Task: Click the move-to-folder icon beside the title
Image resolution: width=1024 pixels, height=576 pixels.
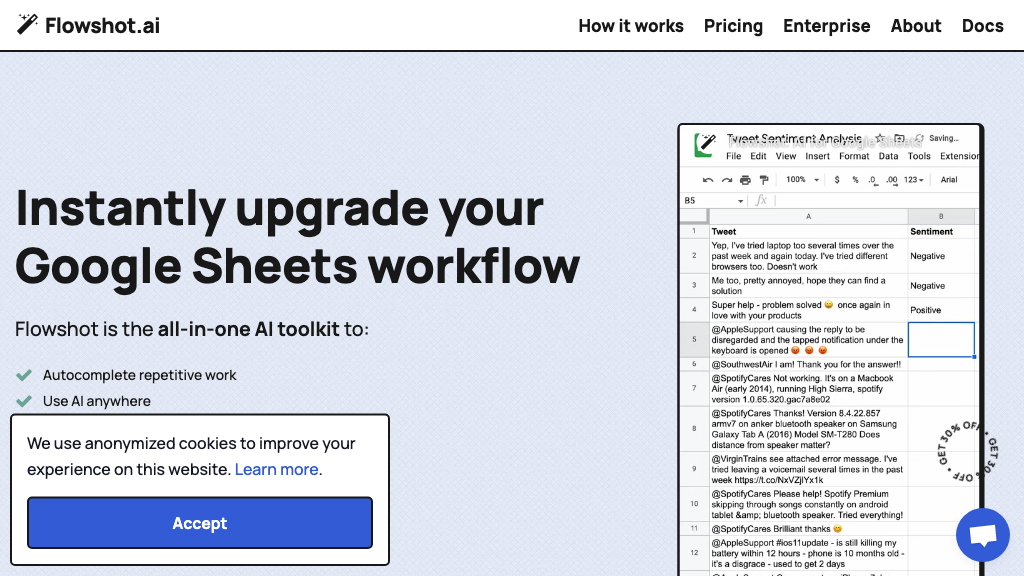Action: coord(899,139)
